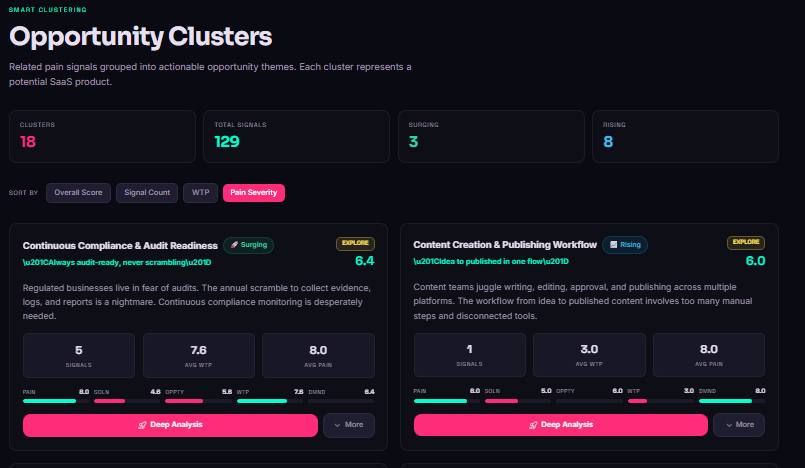
Task: Sort clusters by Signal Count
Action: pyautogui.click(x=147, y=193)
